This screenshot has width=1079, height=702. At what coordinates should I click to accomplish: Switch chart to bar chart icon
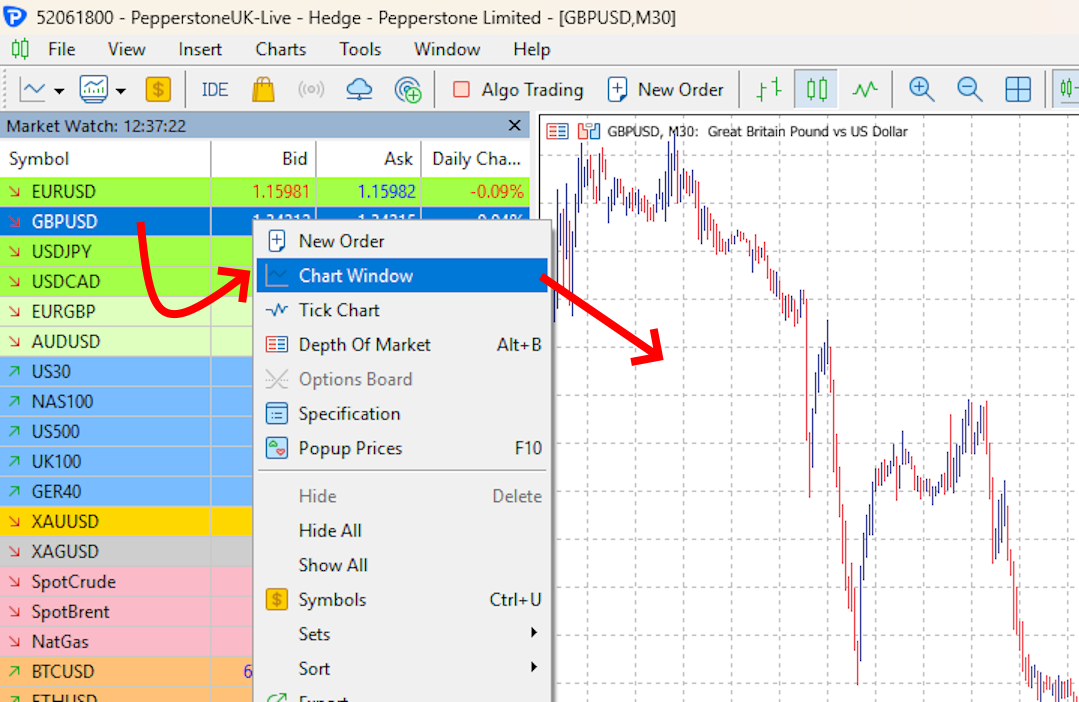[x=769, y=89]
